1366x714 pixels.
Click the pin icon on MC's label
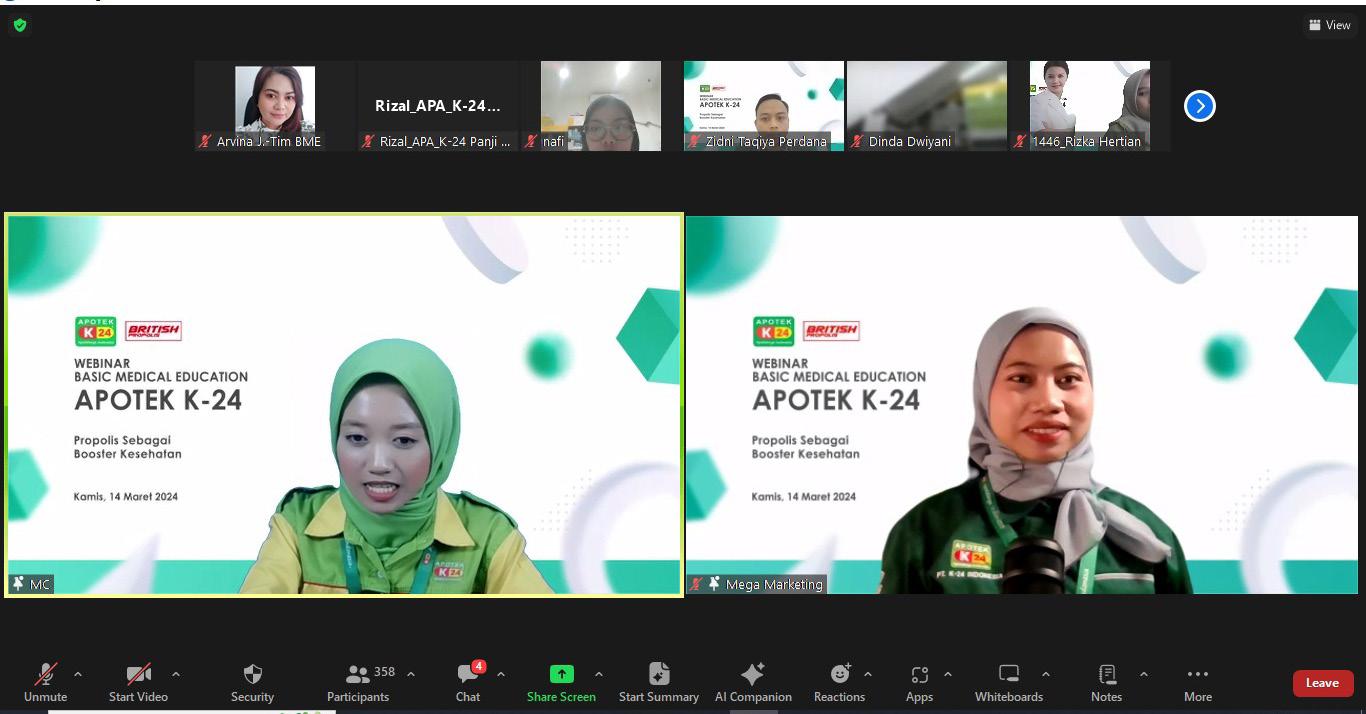click(x=18, y=584)
